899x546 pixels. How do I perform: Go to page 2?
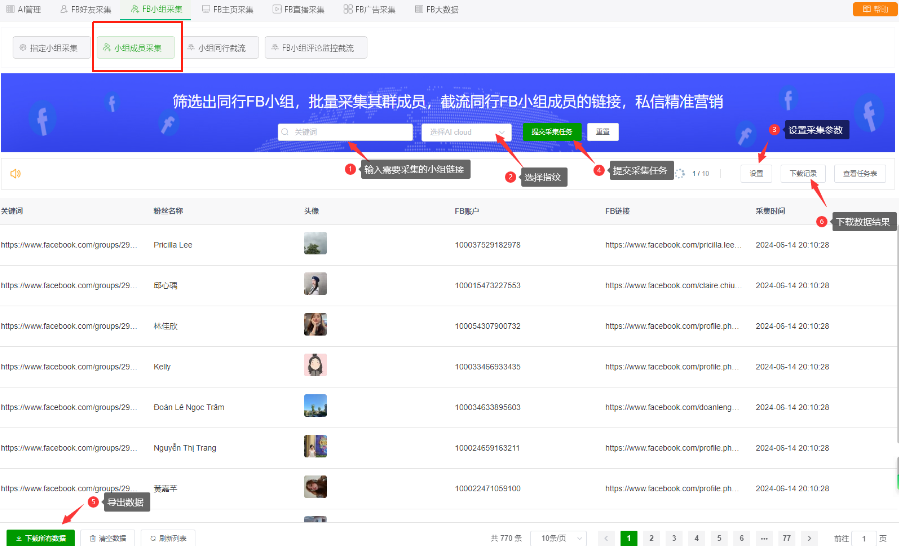click(x=651, y=538)
